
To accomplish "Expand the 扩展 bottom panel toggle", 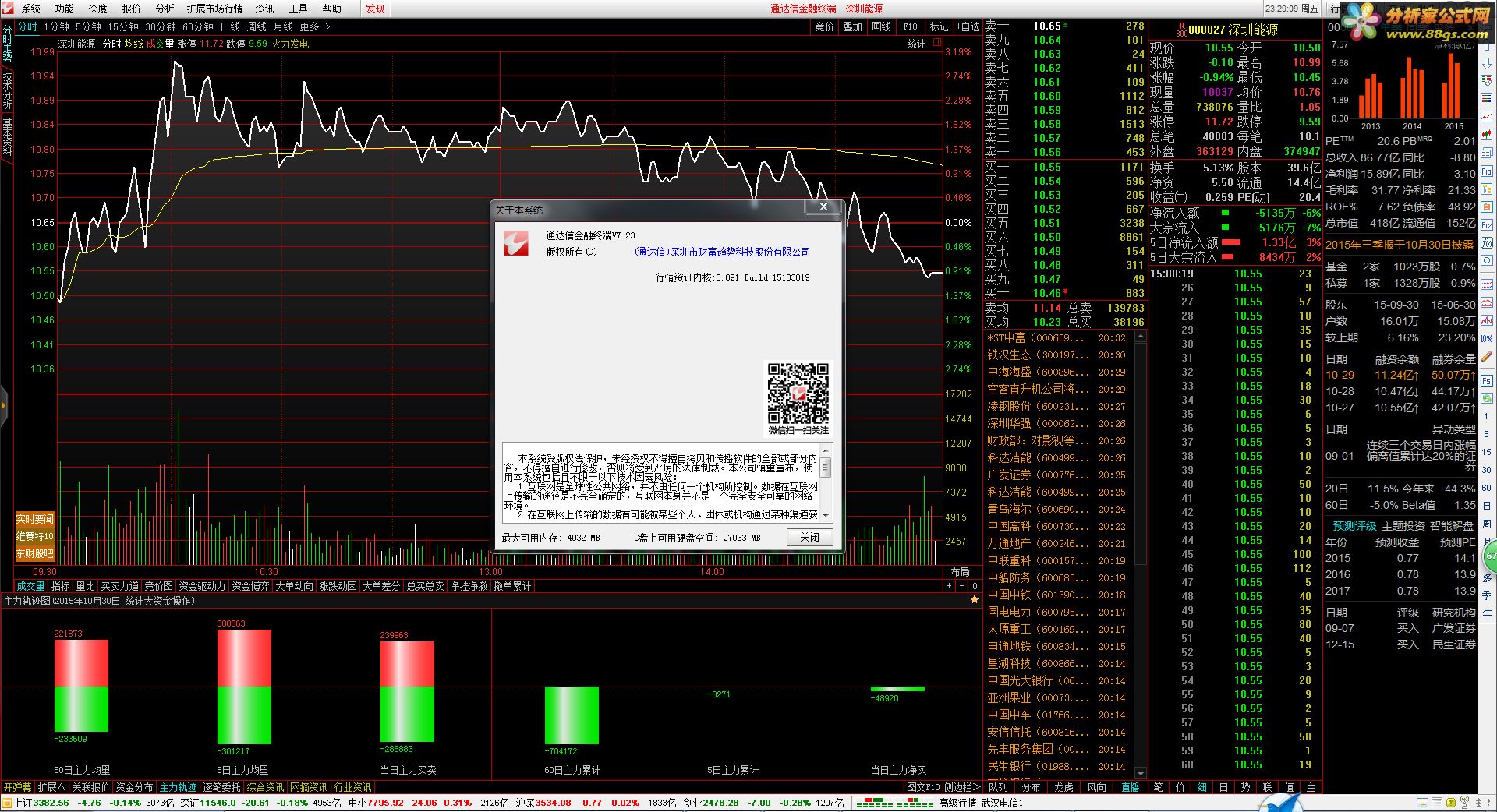I will [51, 787].
